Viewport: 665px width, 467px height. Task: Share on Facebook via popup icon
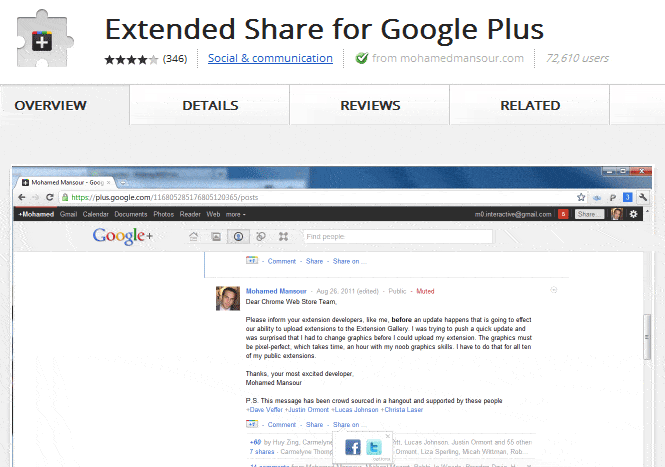coord(352,447)
